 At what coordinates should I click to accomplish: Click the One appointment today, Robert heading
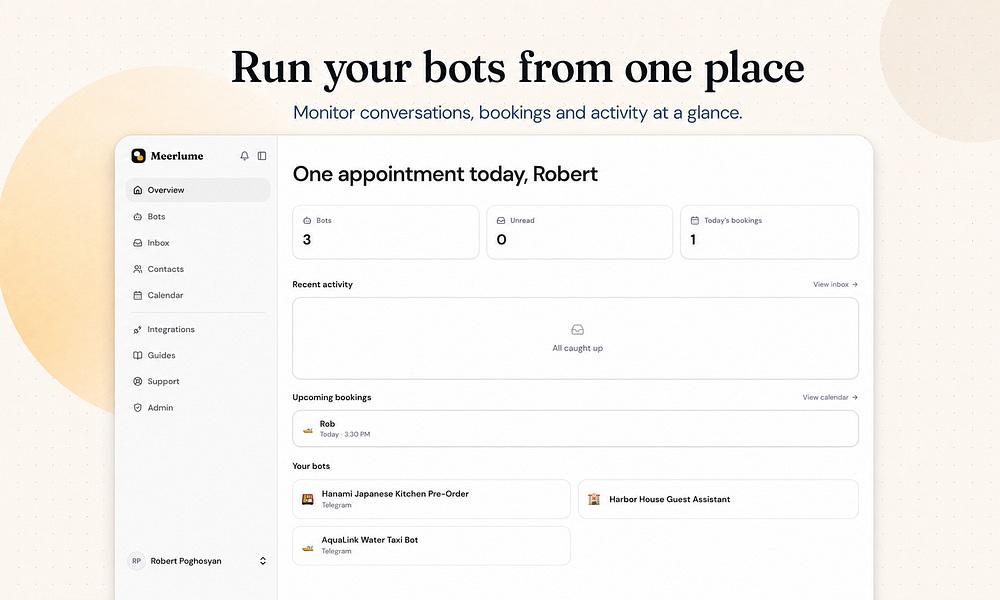coord(445,174)
